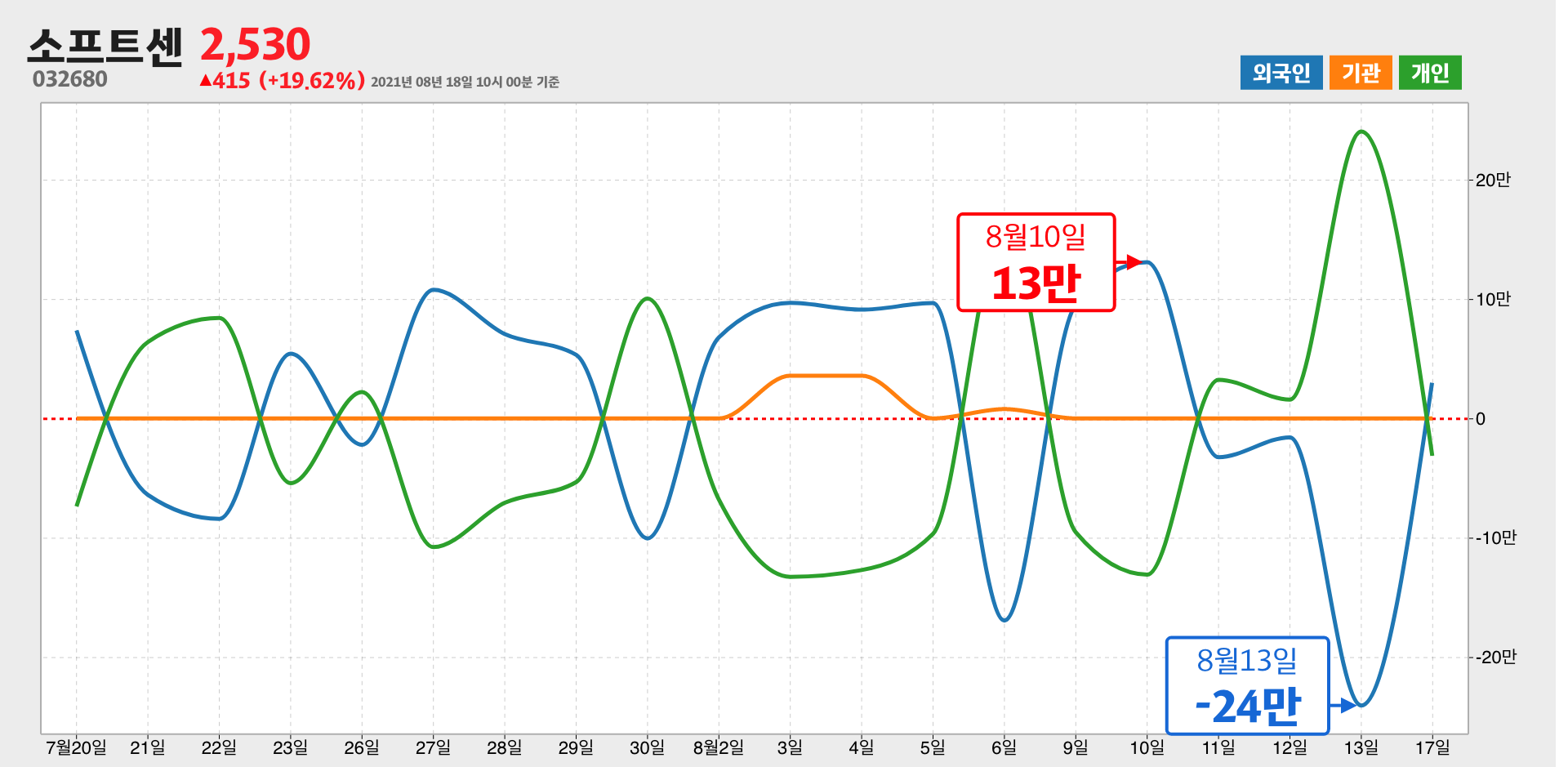Click the x-axis label 10일
1568x767 pixels.
click(1147, 747)
